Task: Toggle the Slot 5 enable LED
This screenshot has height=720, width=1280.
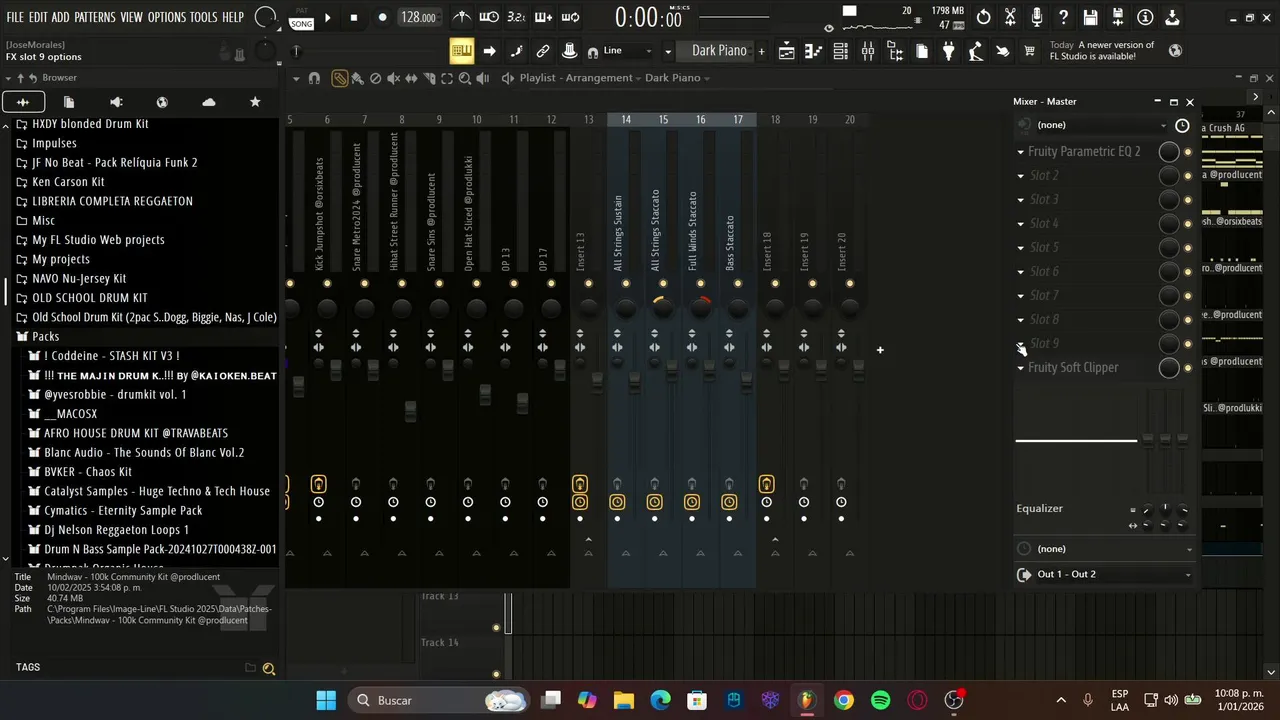Action: 1188,248
